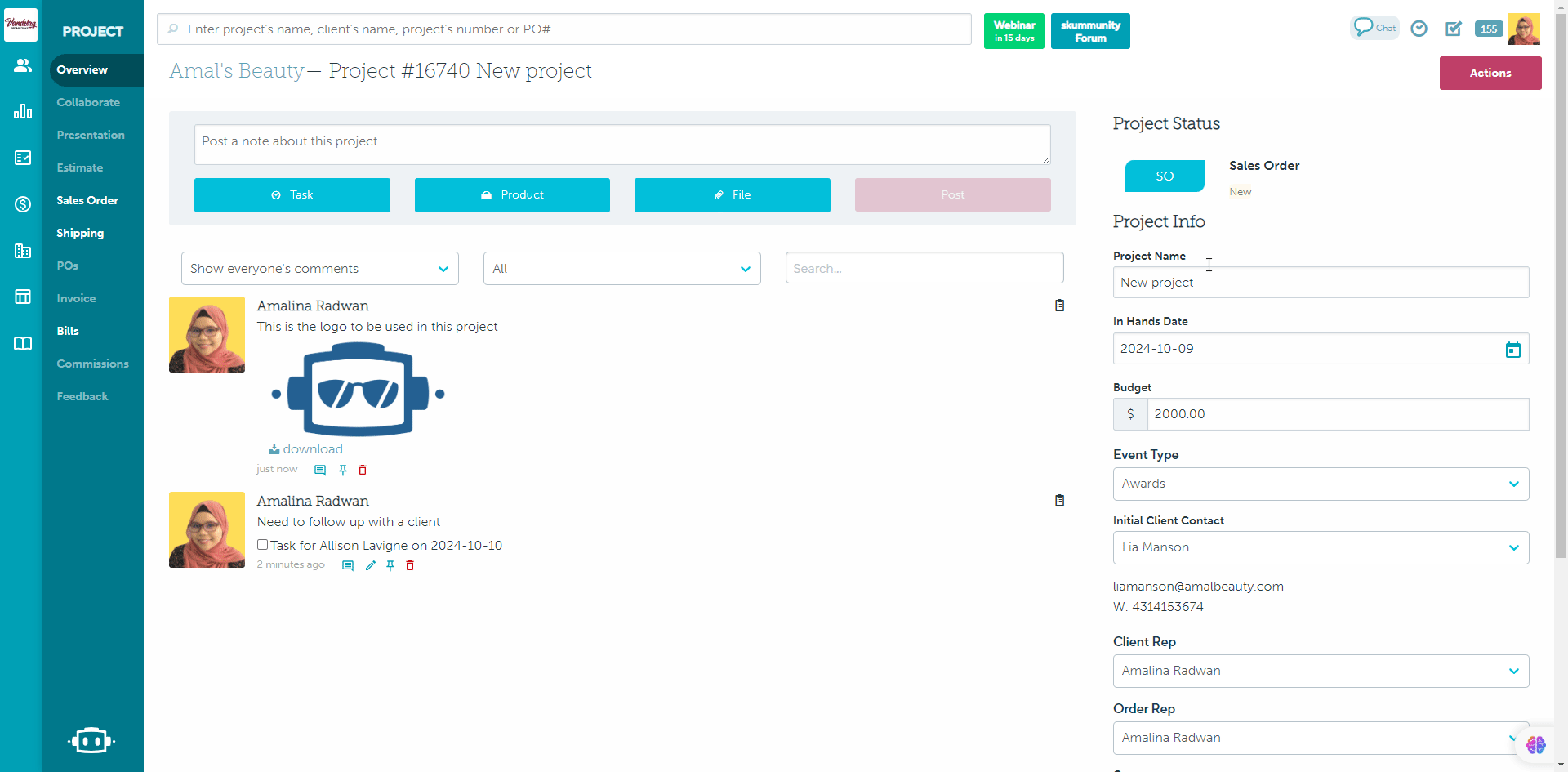
Task: Open the Chat icon in header
Action: pyautogui.click(x=1374, y=28)
